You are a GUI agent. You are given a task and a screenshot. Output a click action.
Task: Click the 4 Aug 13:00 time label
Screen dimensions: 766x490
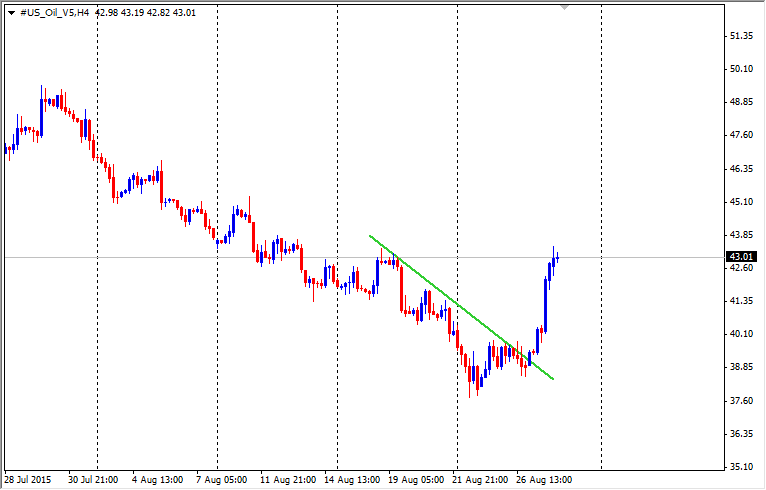pyautogui.click(x=157, y=479)
